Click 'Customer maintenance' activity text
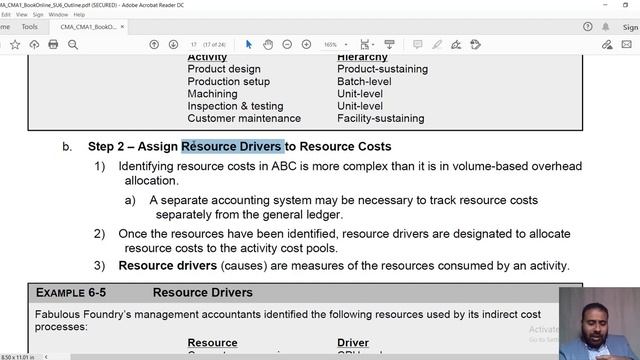Image resolution: width=640 pixels, height=360 pixels. [x=244, y=118]
